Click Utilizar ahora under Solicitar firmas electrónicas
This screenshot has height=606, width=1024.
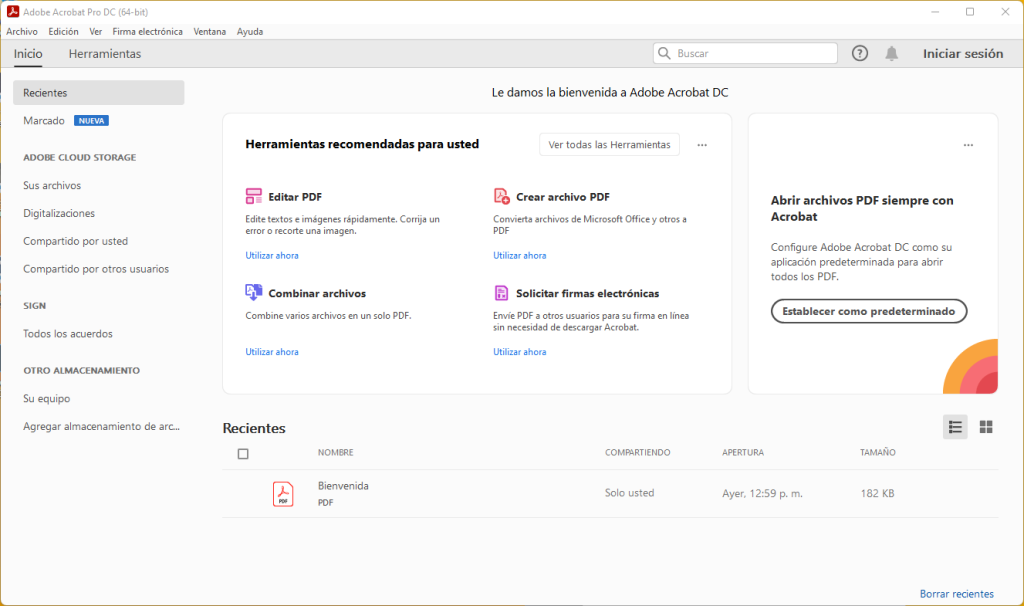tap(519, 351)
